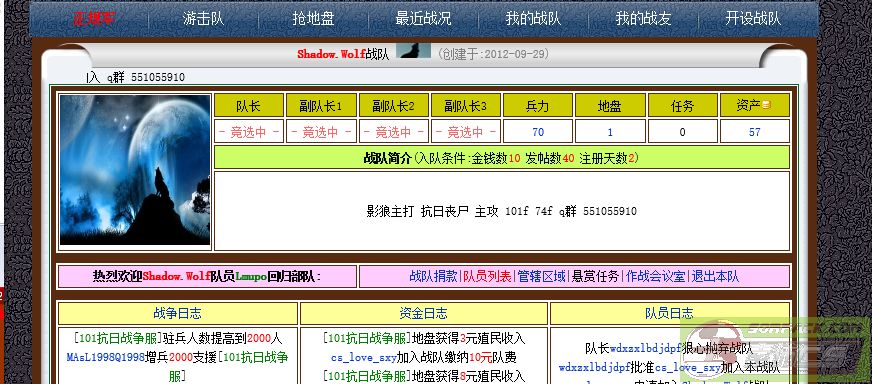
Task: Open the 开设战队 tab
Action: click(753, 19)
